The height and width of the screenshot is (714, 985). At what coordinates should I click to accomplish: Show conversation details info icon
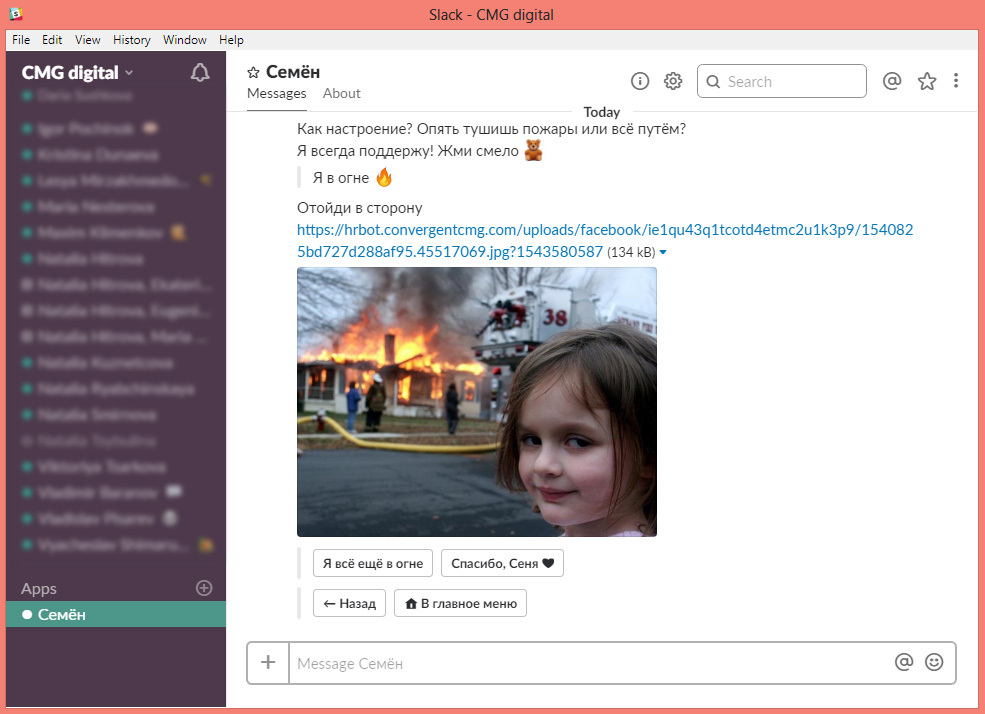(639, 81)
